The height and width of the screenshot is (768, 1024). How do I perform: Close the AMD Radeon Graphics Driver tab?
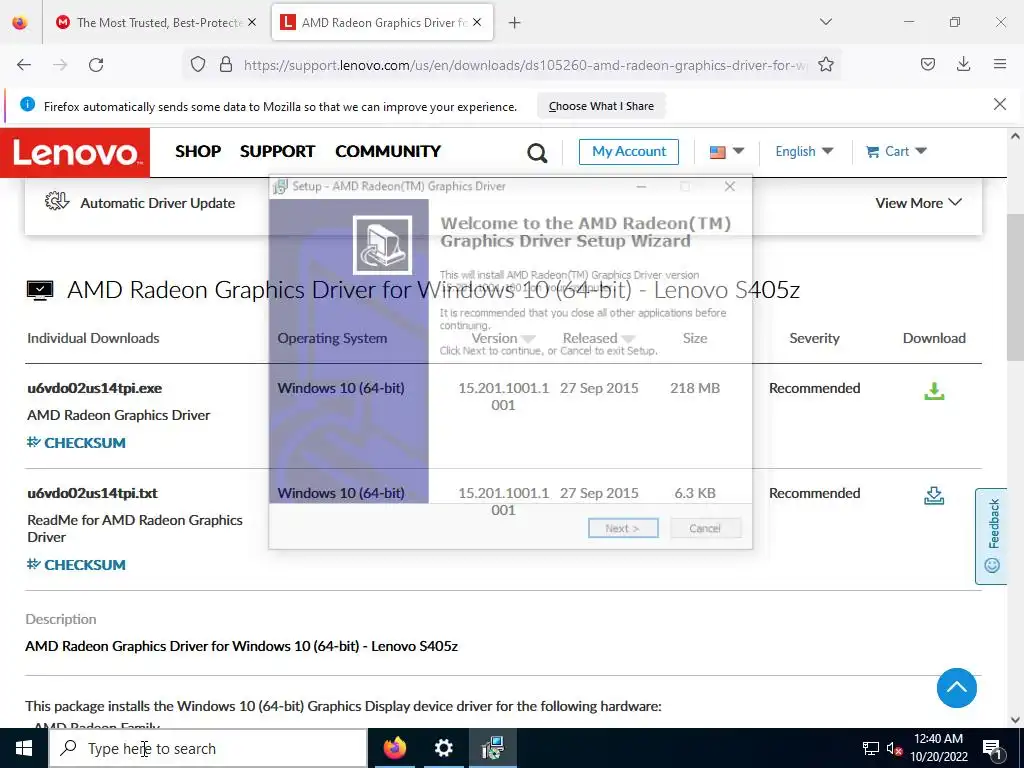477,23
